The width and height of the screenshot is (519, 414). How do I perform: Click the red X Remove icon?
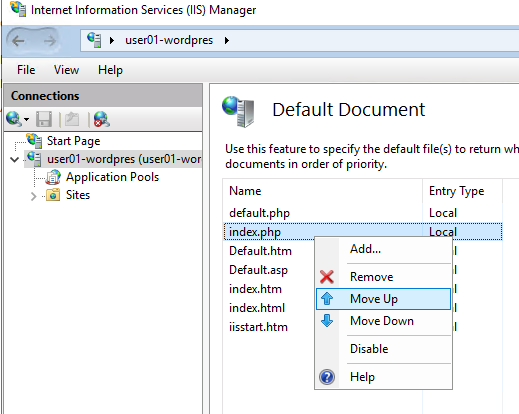[x=327, y=277]
